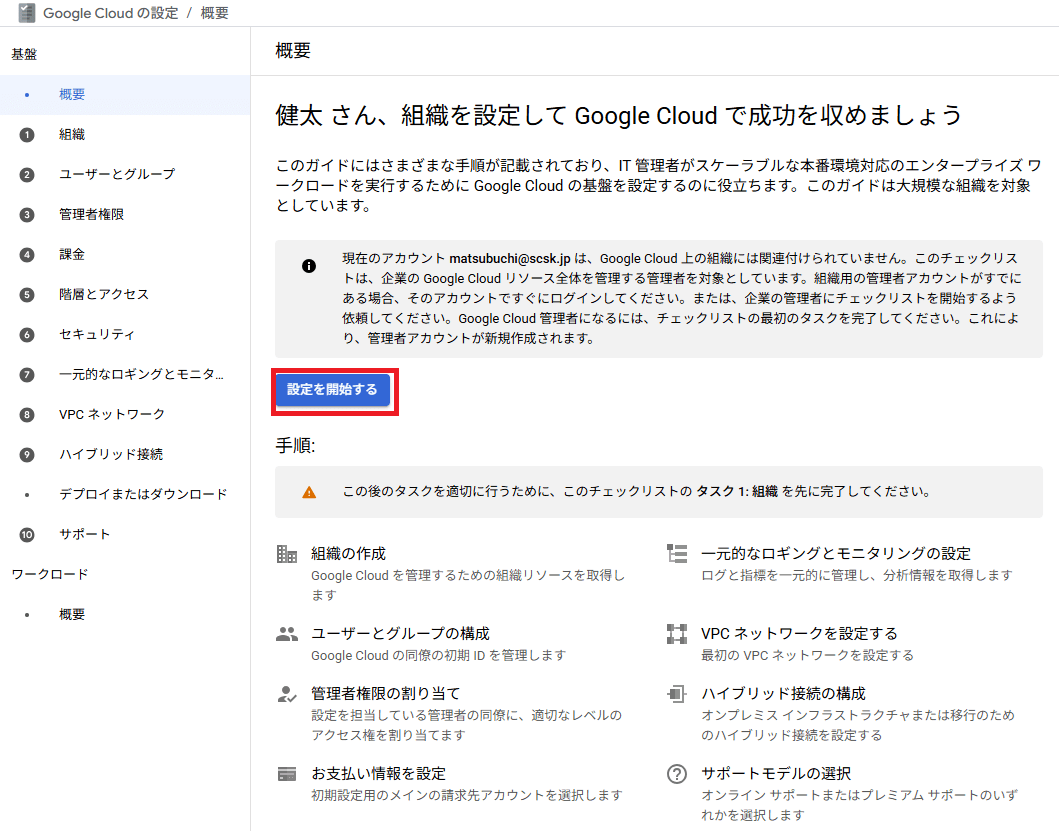1059x831 pixels.
Task: Click step 6 number badge beside セキュリティ
Action: click(x=27, y=334)
